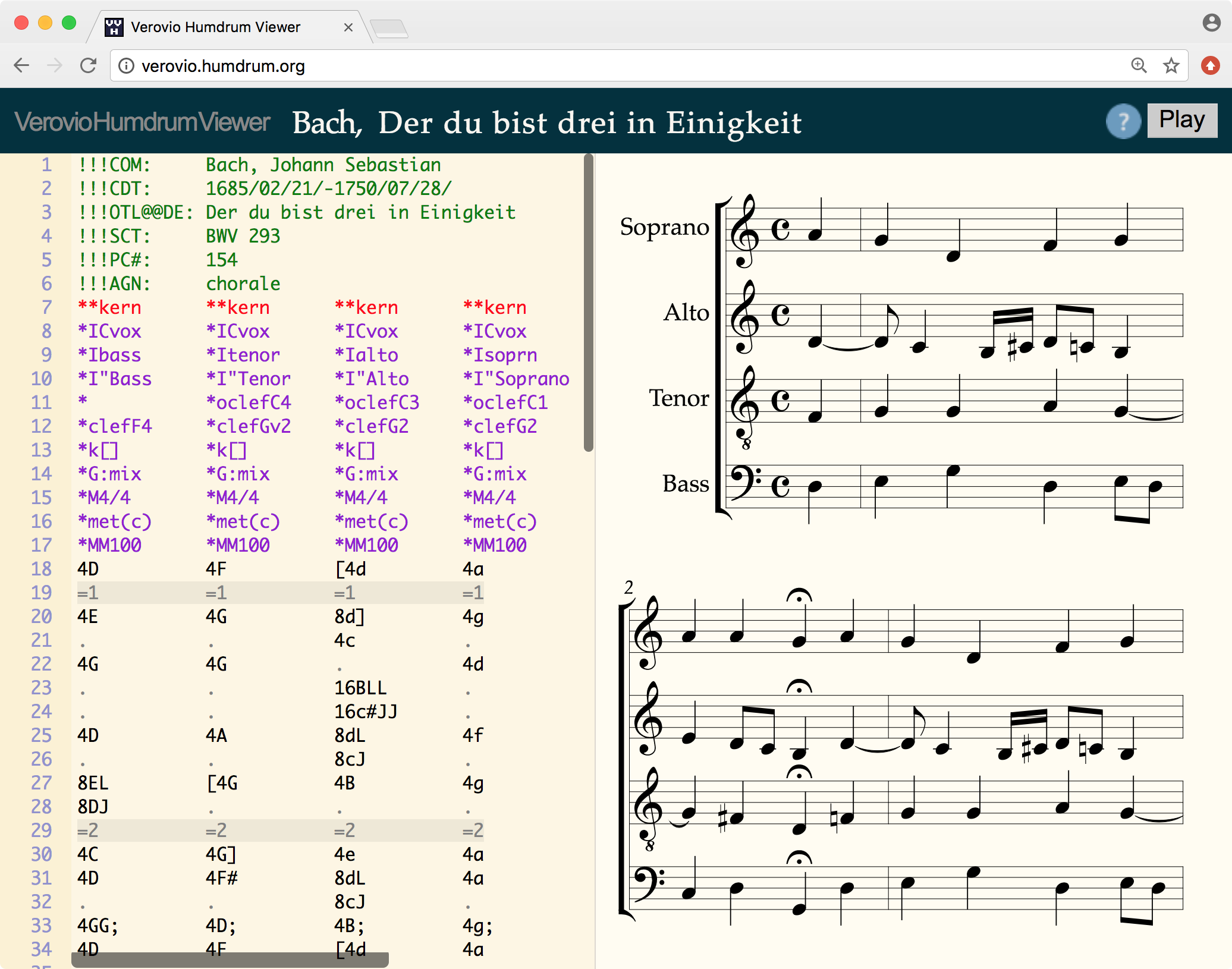Viewport: 1232px width, 969px height.
Task: Close the Verovio Humdrum Viewer tab
Action: [348, 27]
